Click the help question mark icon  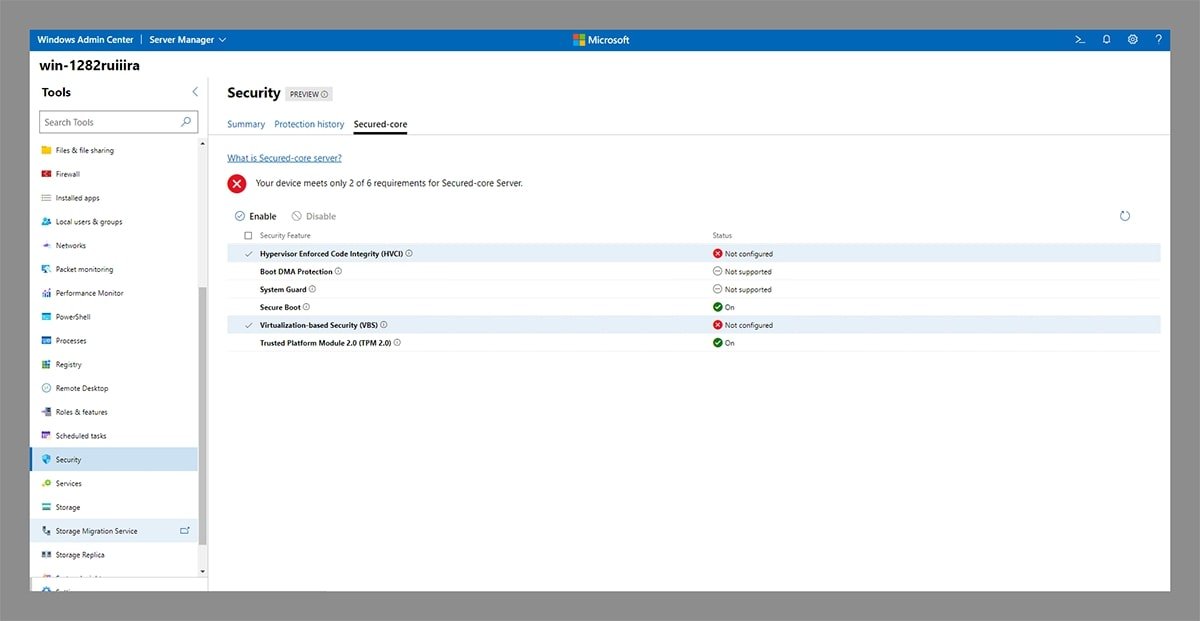coord(1159,40)
